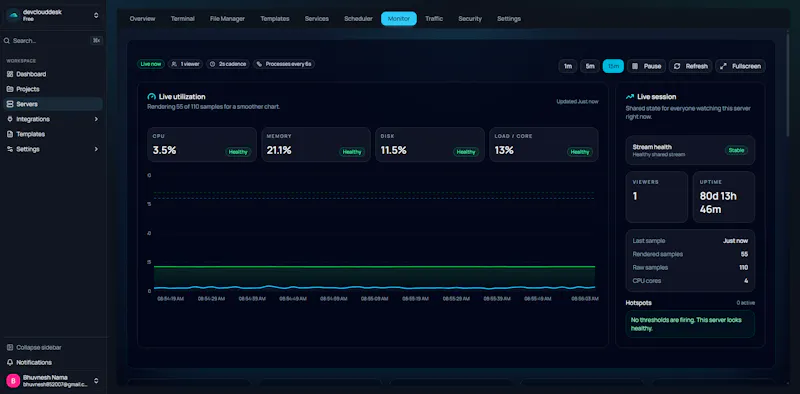
Task: Open the Services tab
Action: [x=316, y=19]
